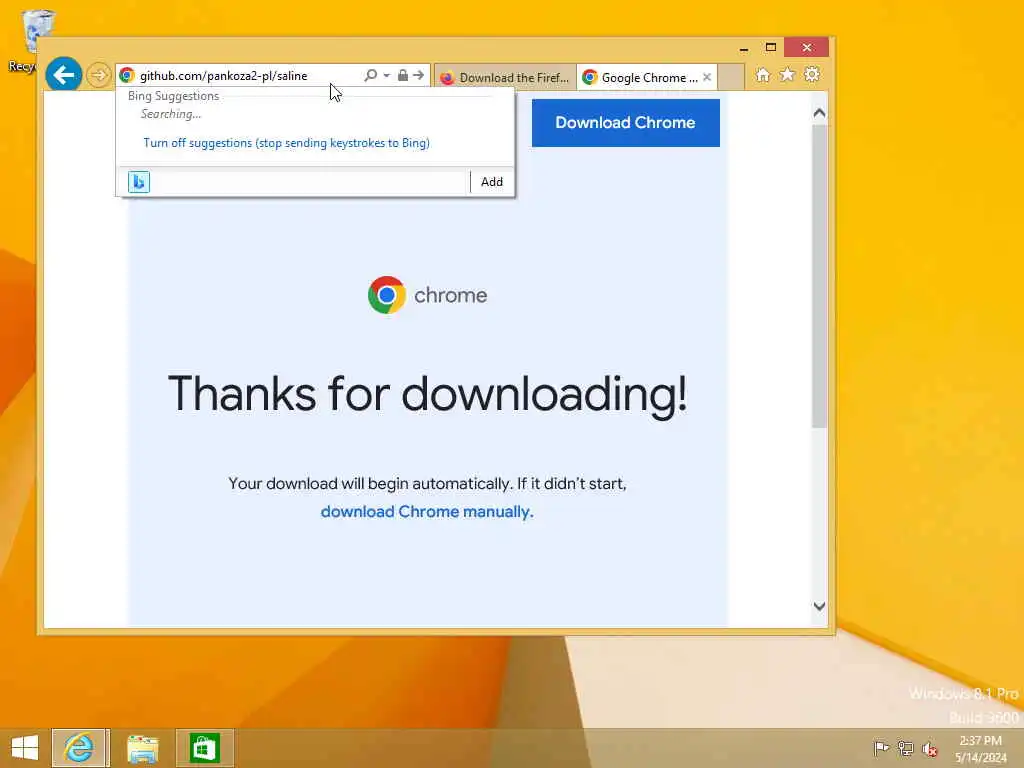The height and width of the screenshot is (768, 1024).
Task: Open the Tools gear menu
Action: pos(812,74)
